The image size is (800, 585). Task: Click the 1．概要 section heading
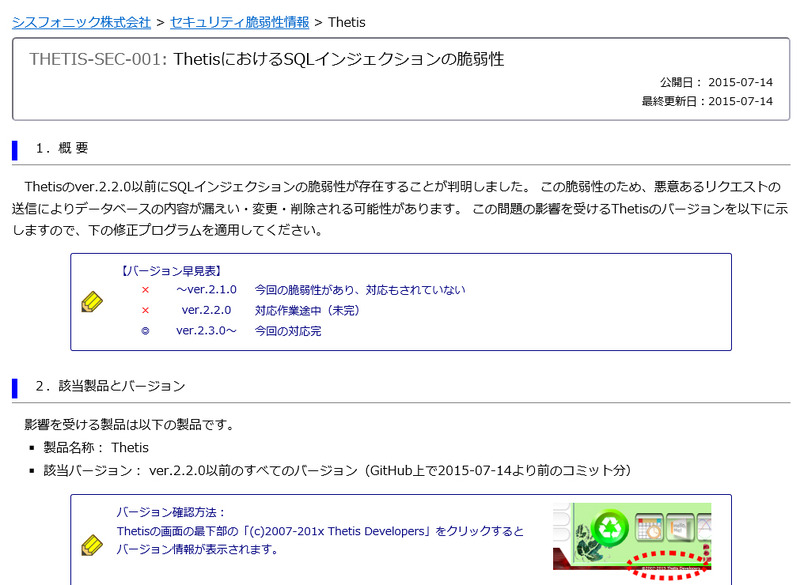click(62, 148)
